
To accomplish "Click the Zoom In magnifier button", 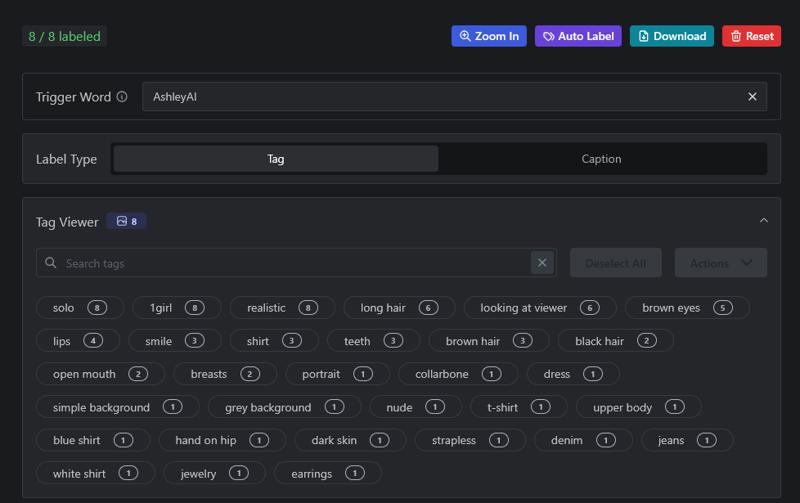I will tap(489, 36).
